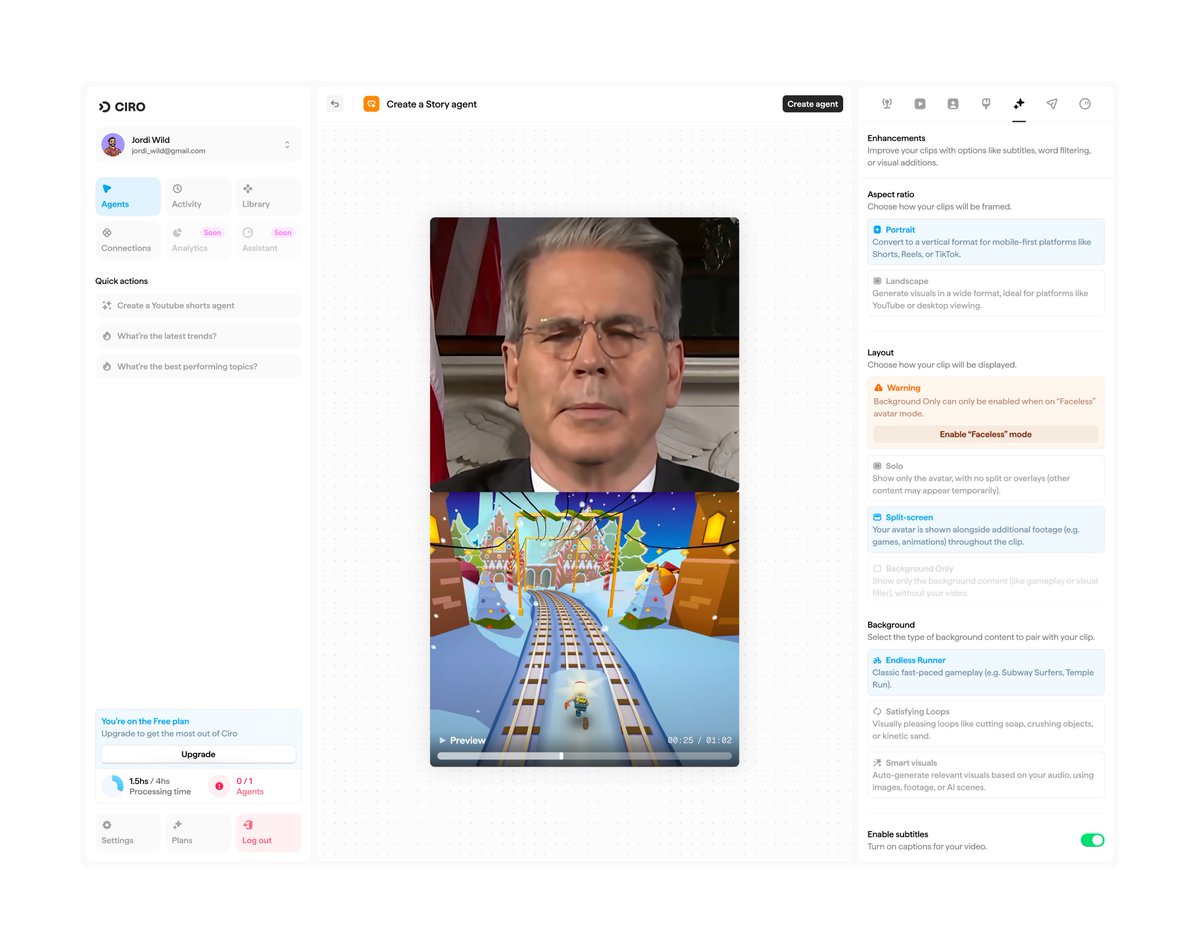Click What're the latest trends?
The height and width of the screenshot is (948, 1200).
pos(198,336)
